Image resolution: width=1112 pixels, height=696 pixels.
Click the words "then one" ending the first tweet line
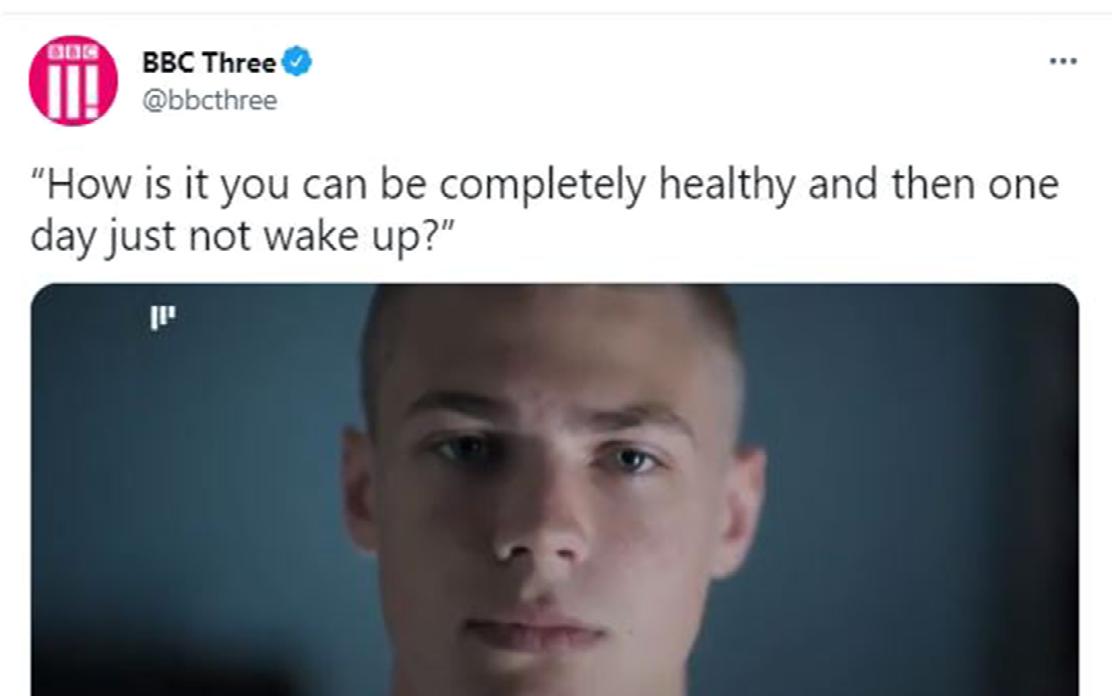975,184
